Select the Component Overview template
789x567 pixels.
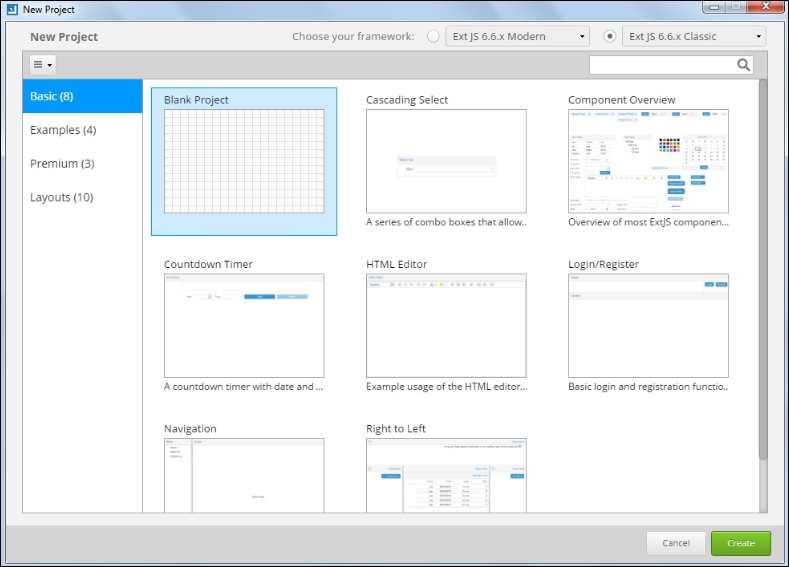pos(648,161)
